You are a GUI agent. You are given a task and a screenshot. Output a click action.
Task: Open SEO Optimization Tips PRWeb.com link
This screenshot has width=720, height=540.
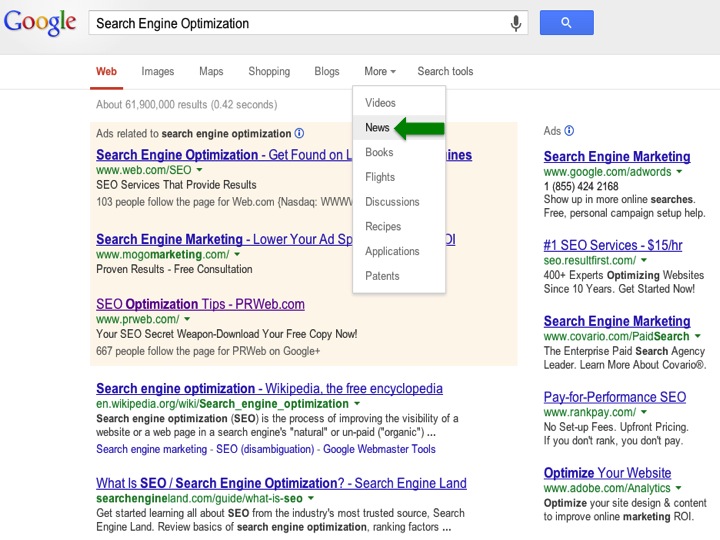click(200, 304)
